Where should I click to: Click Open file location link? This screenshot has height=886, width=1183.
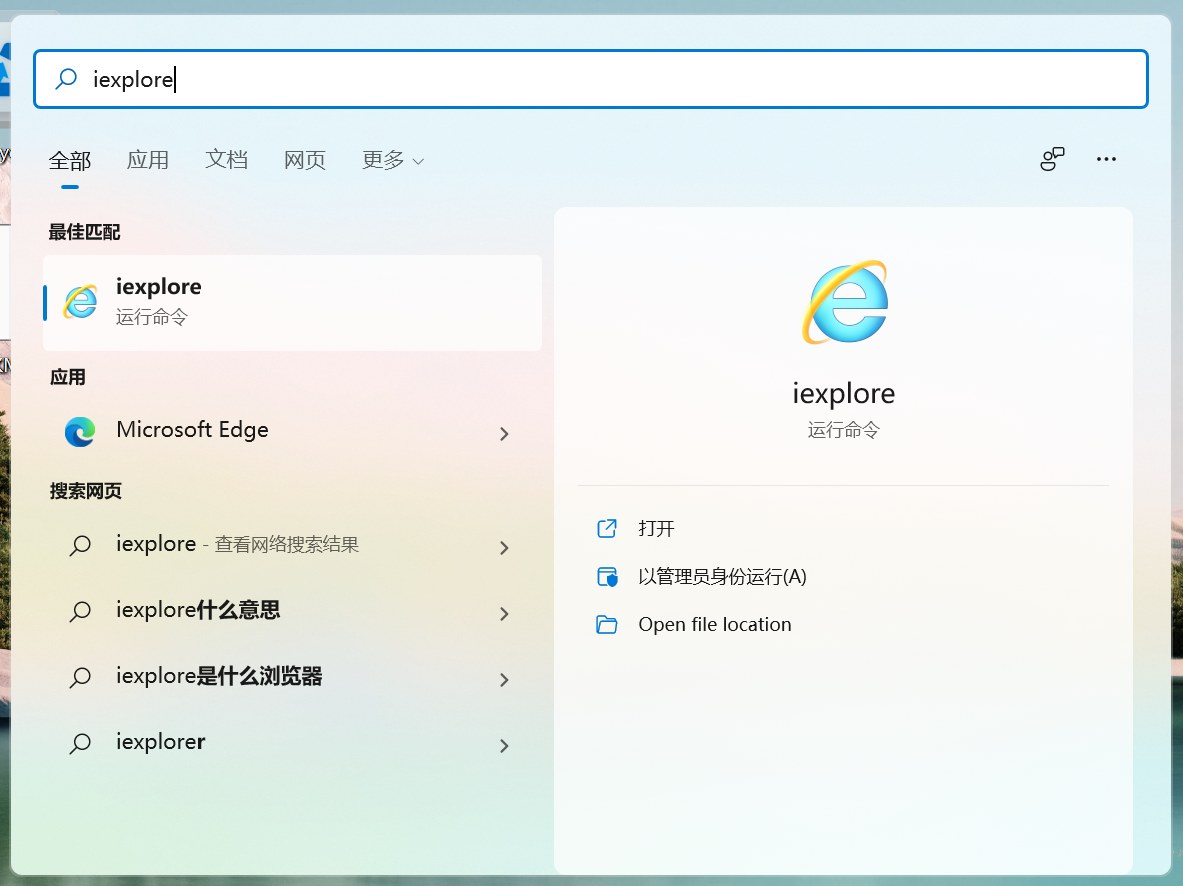coord(714,625)
